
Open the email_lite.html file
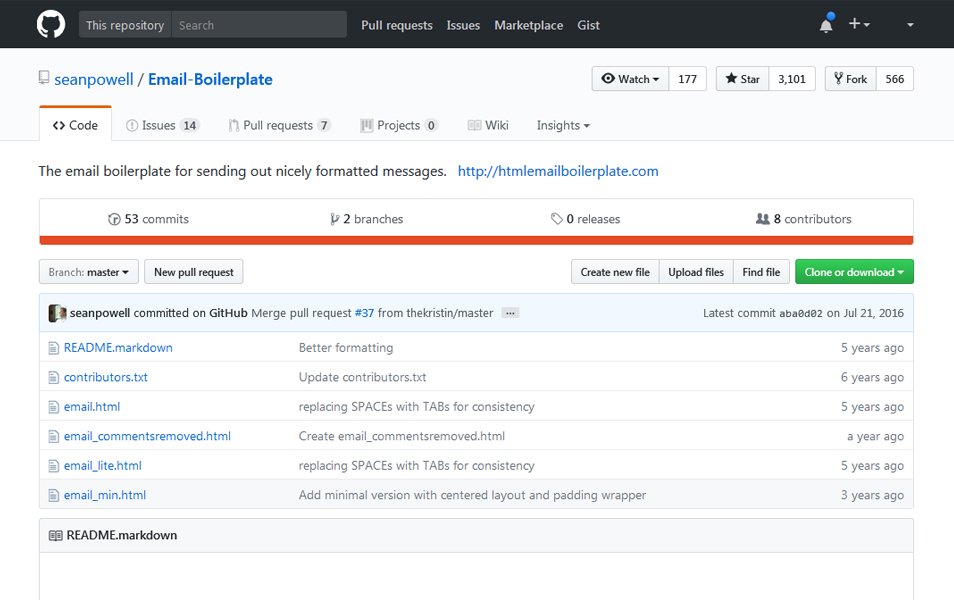(103, 466)
